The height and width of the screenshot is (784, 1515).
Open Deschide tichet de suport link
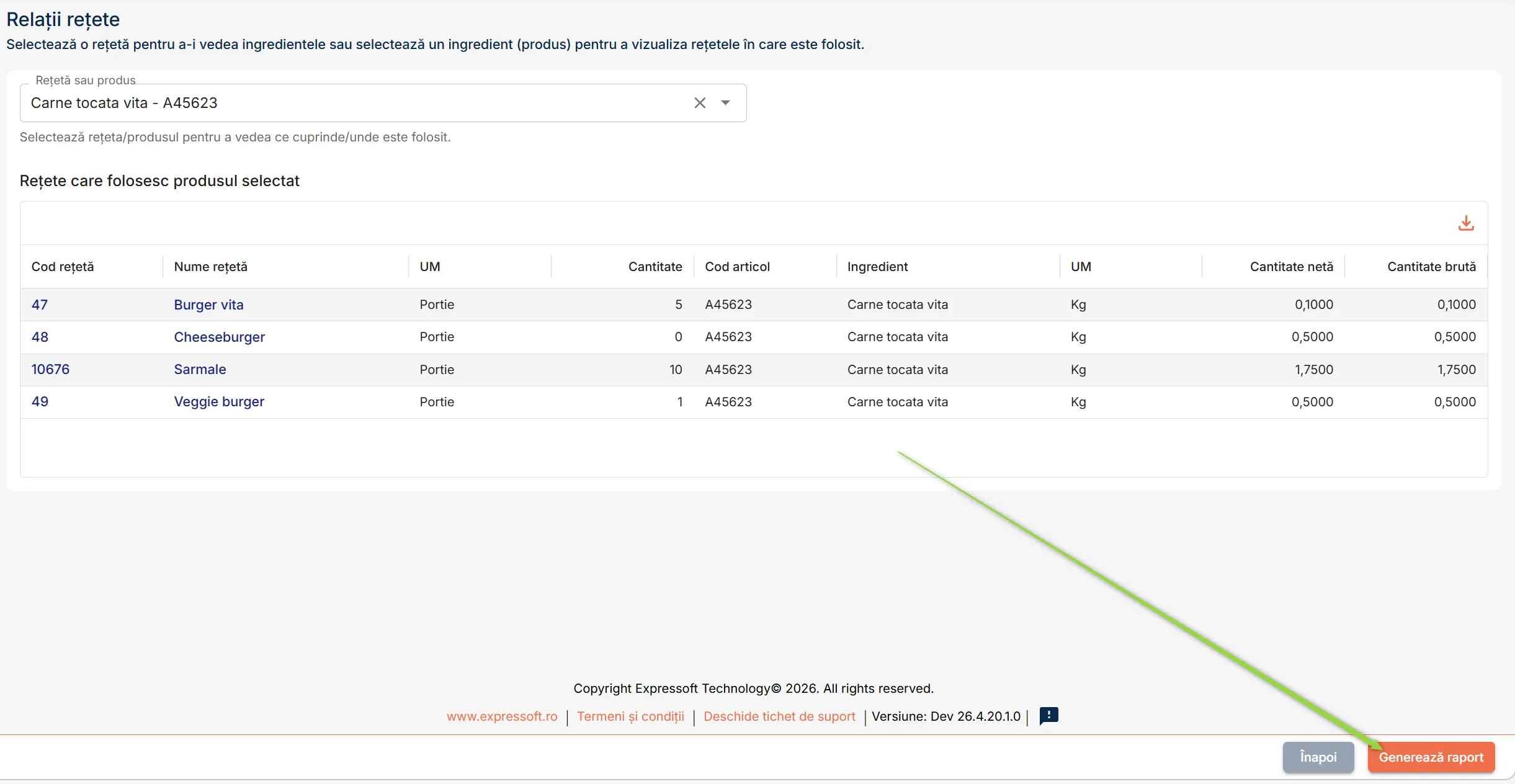tap(779, 716)
